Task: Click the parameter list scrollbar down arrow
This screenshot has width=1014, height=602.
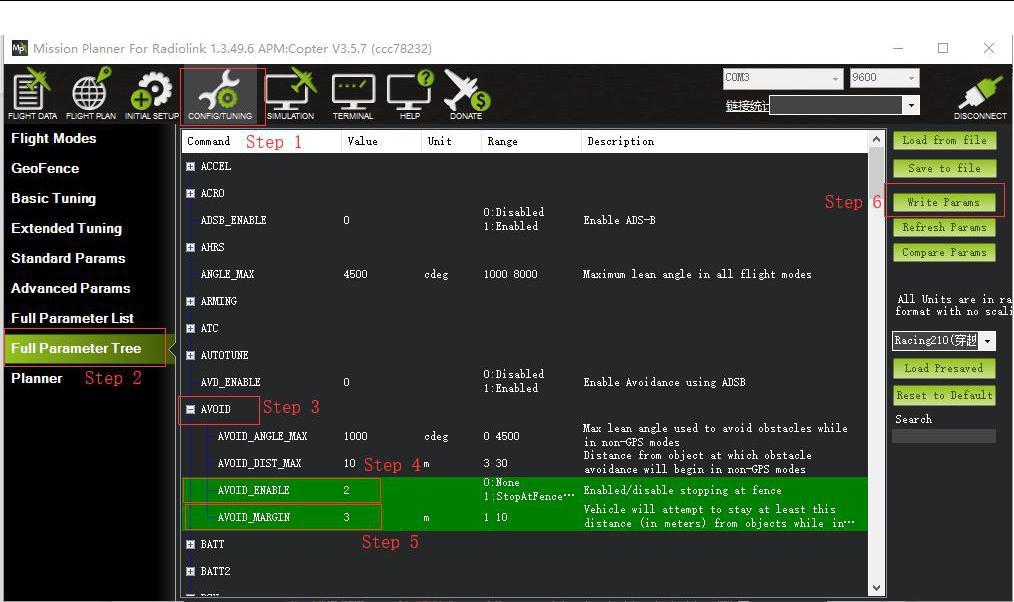Action: point(876,588)
